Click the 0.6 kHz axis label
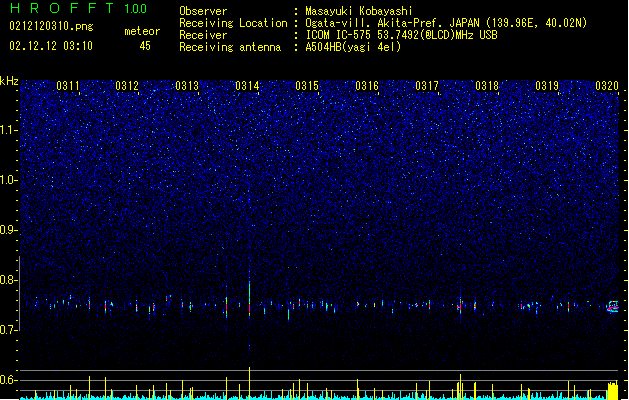629x400 pixels. (x=8, y=380)
